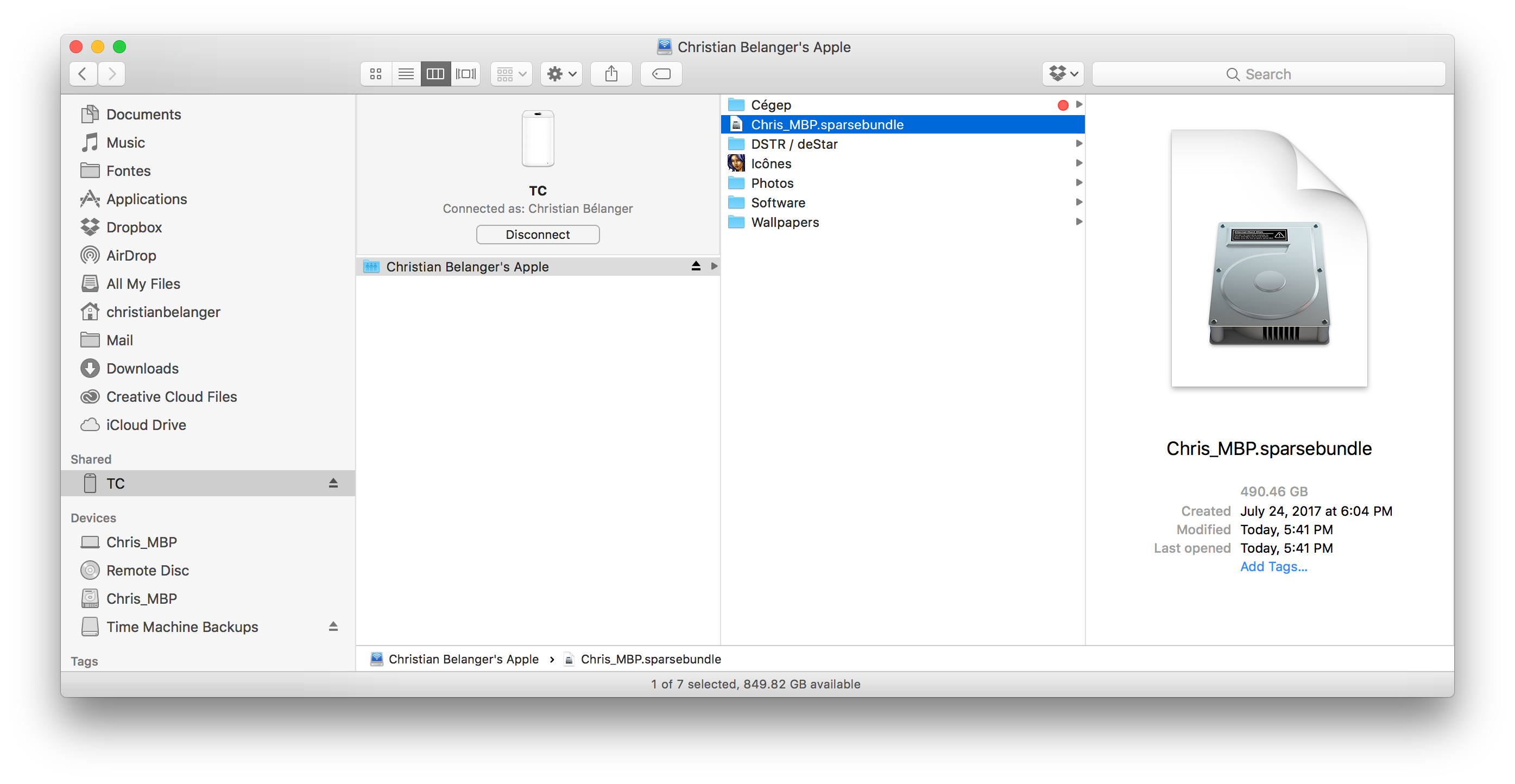Eject Time Machine Backups volume
The width and height of the screenshot is (1515, 784).
point(333,627)
